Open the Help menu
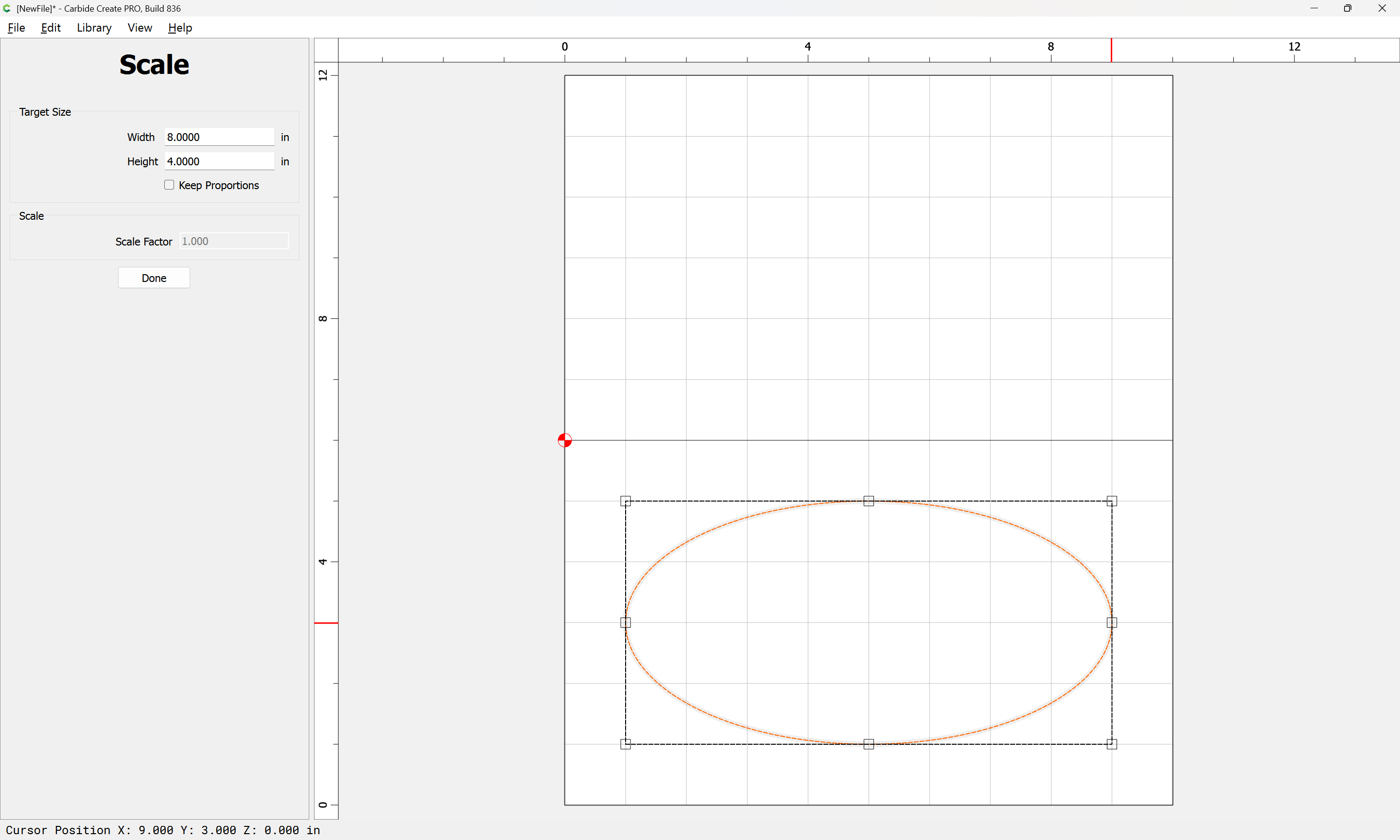Viewport: 1400px width, 840px height. coord(180,28)
